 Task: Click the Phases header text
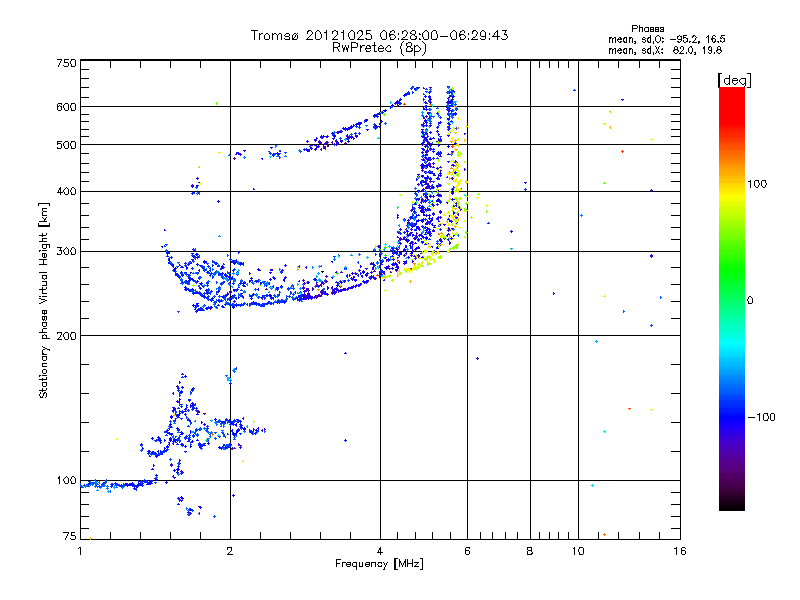pyautogui.click(x=647, y=29)
